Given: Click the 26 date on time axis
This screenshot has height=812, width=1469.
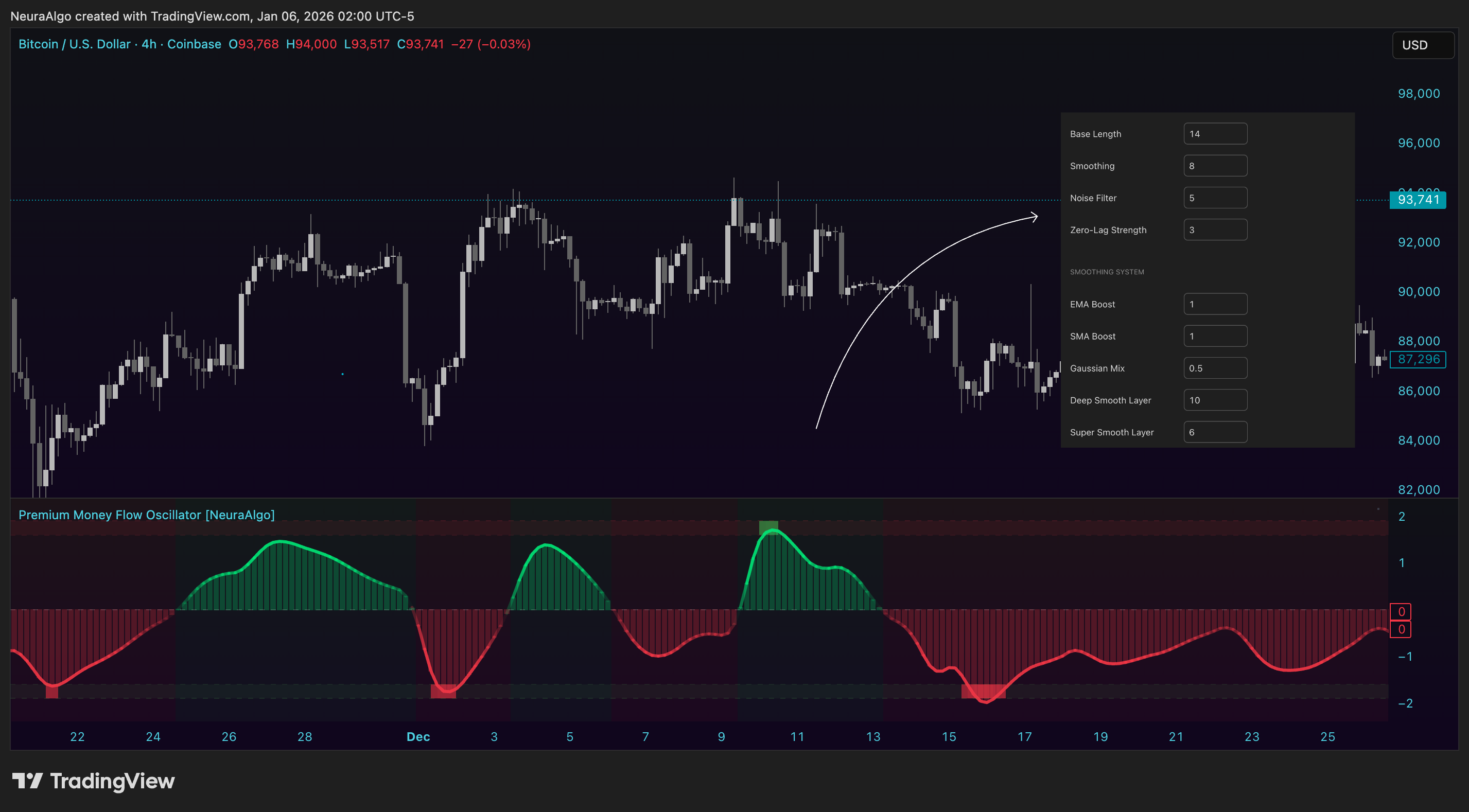Looking at the screenshot, I should click(229, 737).
